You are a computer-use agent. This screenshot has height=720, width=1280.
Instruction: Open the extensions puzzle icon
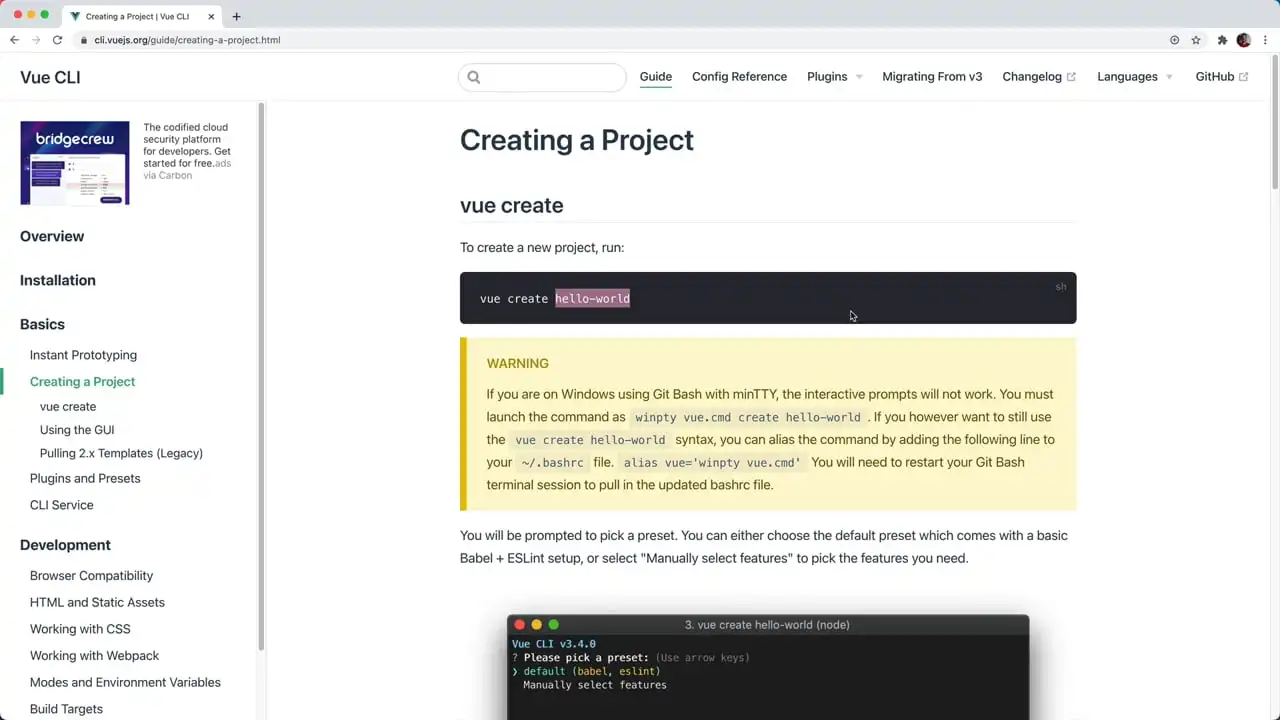1222,40
